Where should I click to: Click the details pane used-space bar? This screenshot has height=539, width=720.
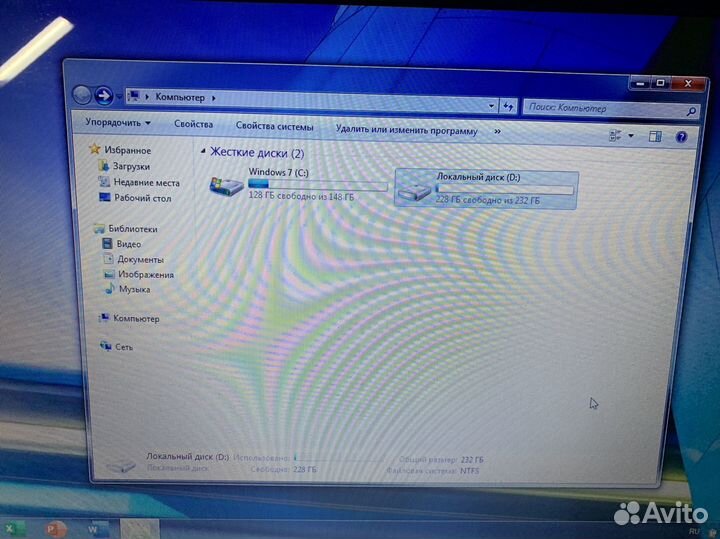click(x=338, y=458)
